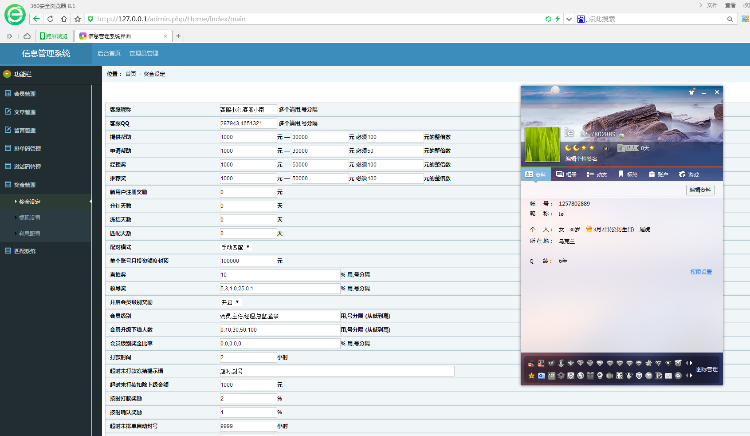Click the field containing 100000

coord(248,261)
